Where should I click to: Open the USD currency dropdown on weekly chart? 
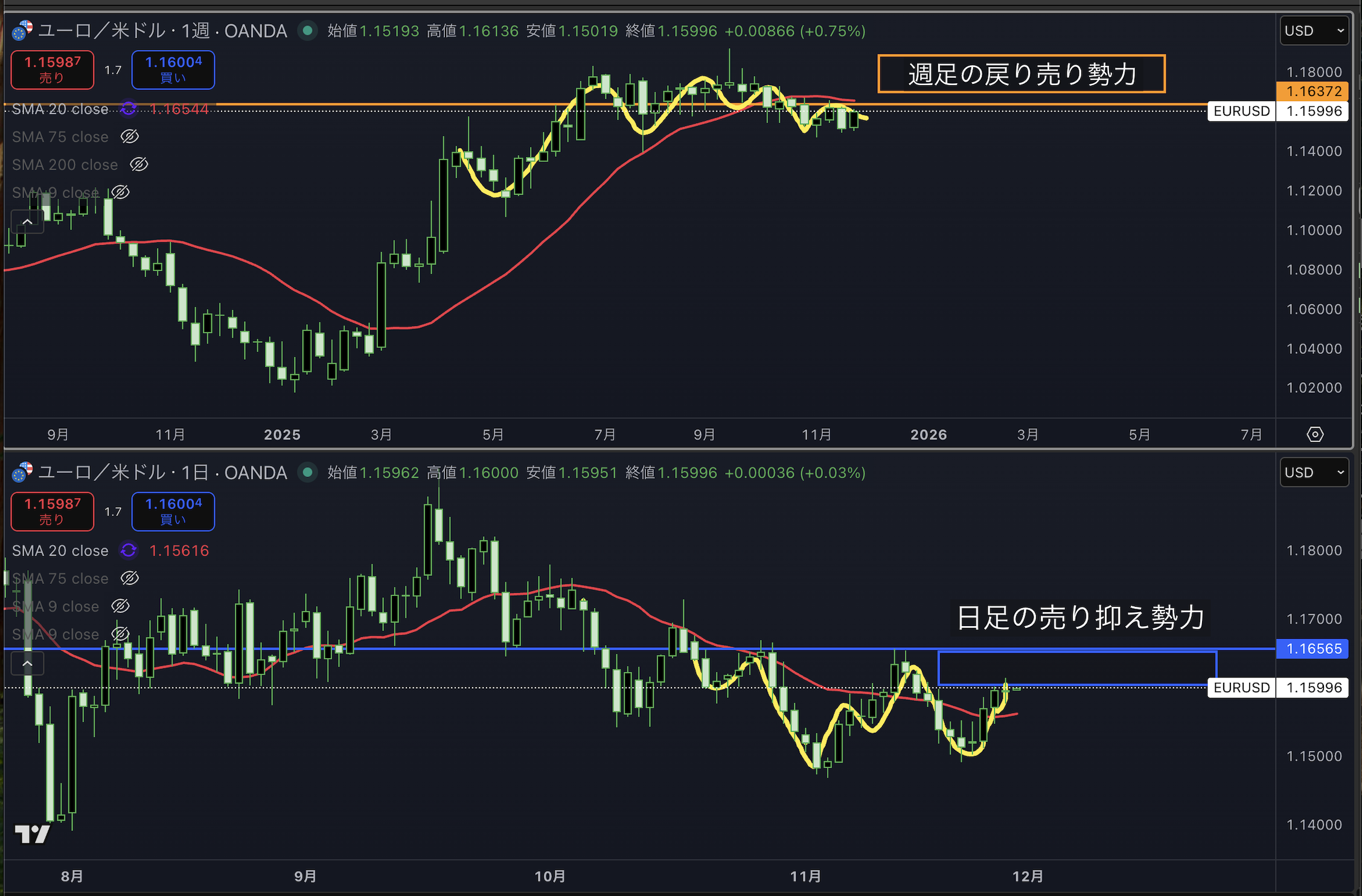1314,31
